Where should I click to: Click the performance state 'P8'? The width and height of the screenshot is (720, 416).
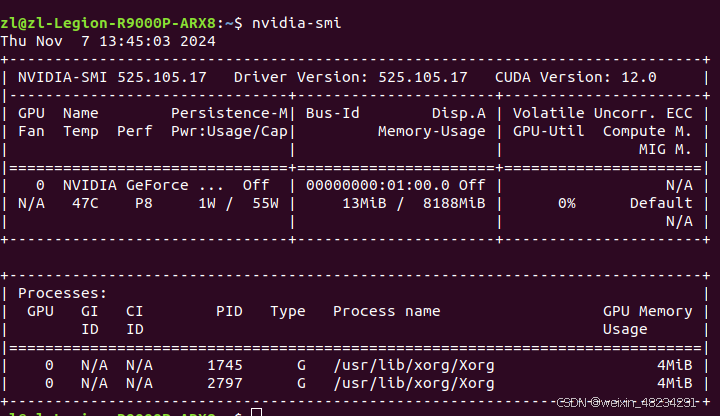143,203
